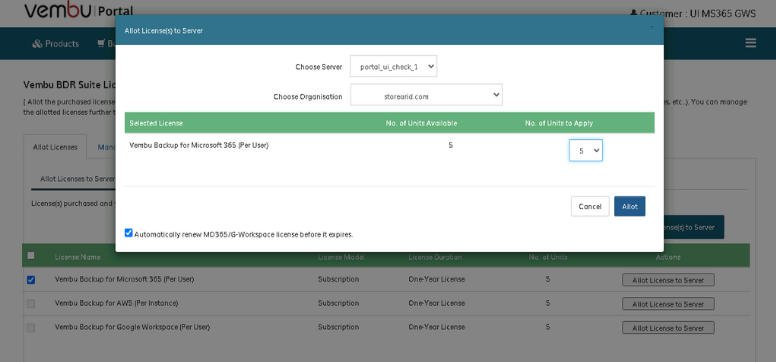Click the Vembu Portal logo
Image resolution: width=776 pixels, height=362 pixels.
pos(78,10)
